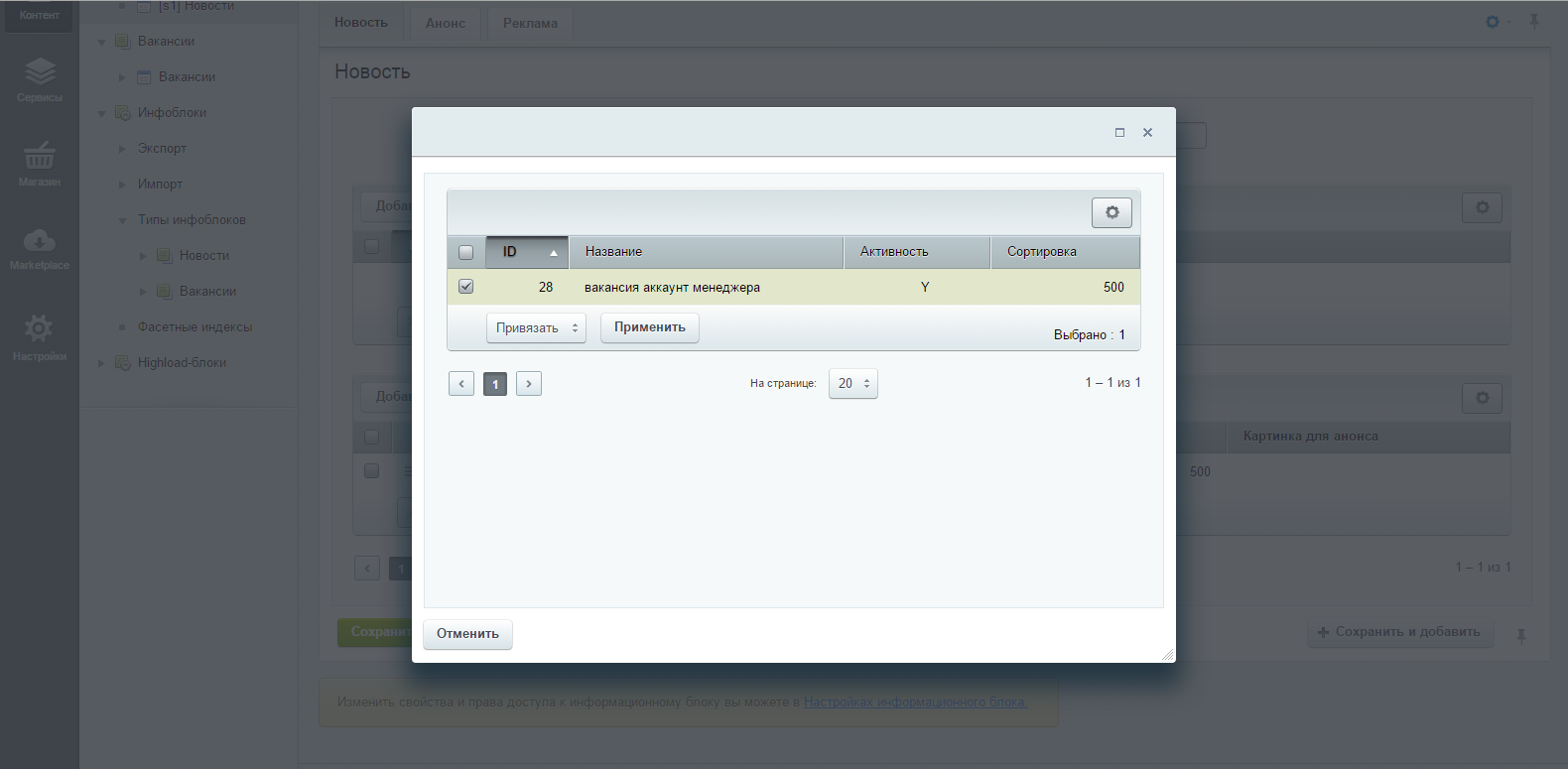The width and height of the screenshot is (1568, 769).
Task: Open Настройки gear icon in sidebar
Action: (40, 335)
